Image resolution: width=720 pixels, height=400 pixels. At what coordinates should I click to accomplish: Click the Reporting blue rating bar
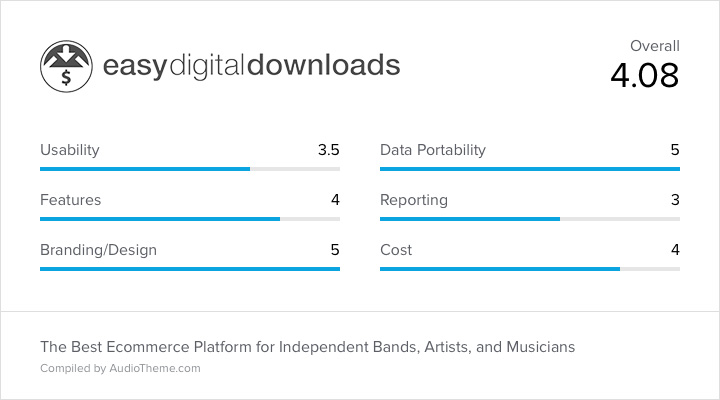click(530, 219)
